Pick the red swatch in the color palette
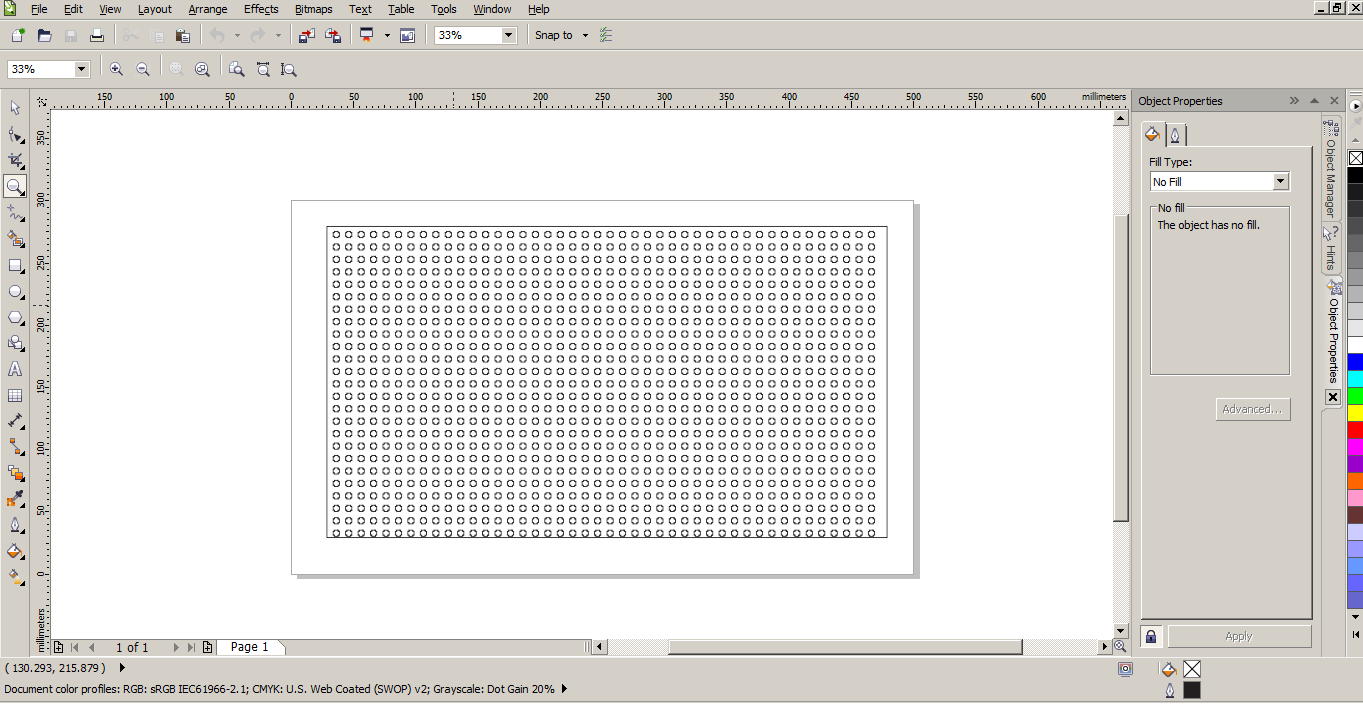This screenshot has width=1363, height=704. click(1355, 429)
